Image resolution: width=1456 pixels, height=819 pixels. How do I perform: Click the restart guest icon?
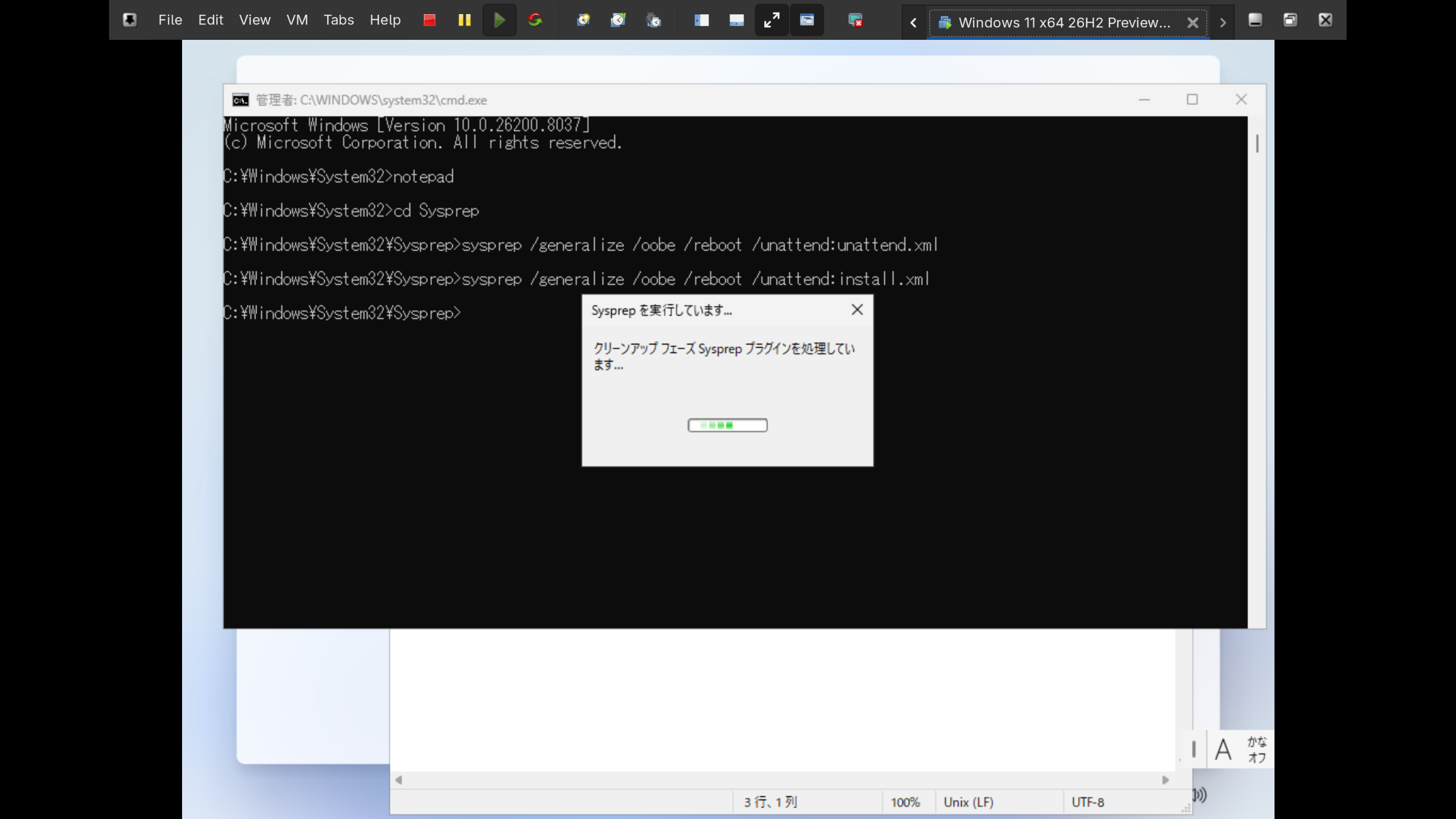pyautogui.click(x=535, y=20)
